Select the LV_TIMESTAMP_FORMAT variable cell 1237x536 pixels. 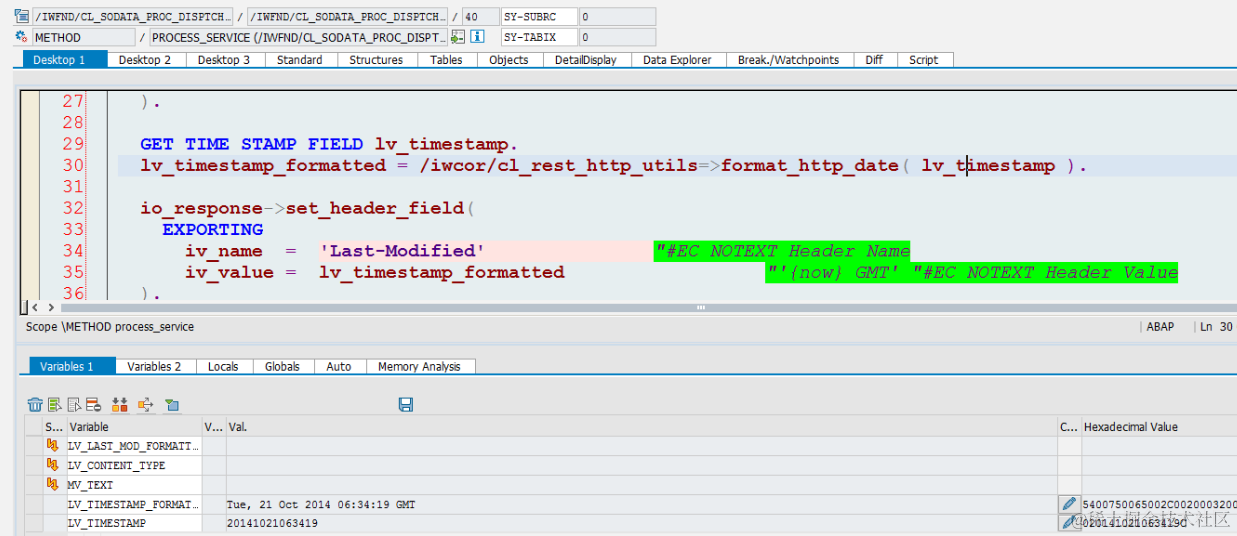tap(134, 504)
